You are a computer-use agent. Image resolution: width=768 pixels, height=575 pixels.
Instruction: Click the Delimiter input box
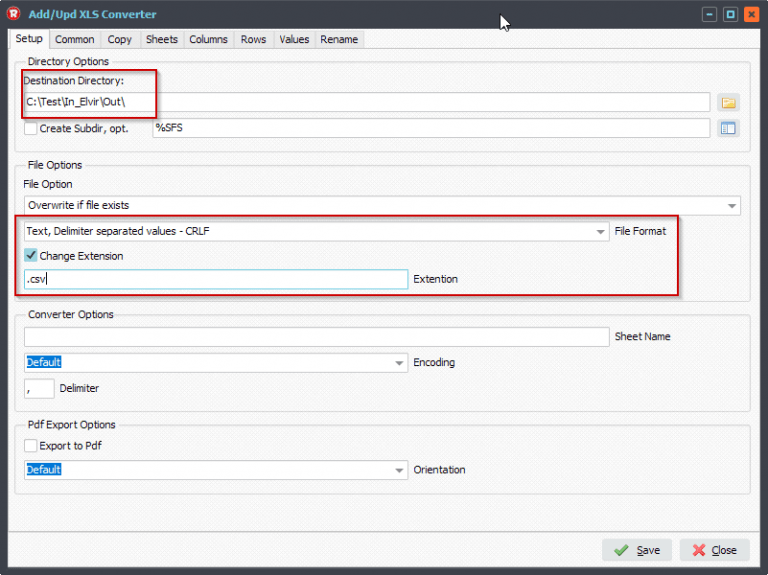(x=39, y=388)
